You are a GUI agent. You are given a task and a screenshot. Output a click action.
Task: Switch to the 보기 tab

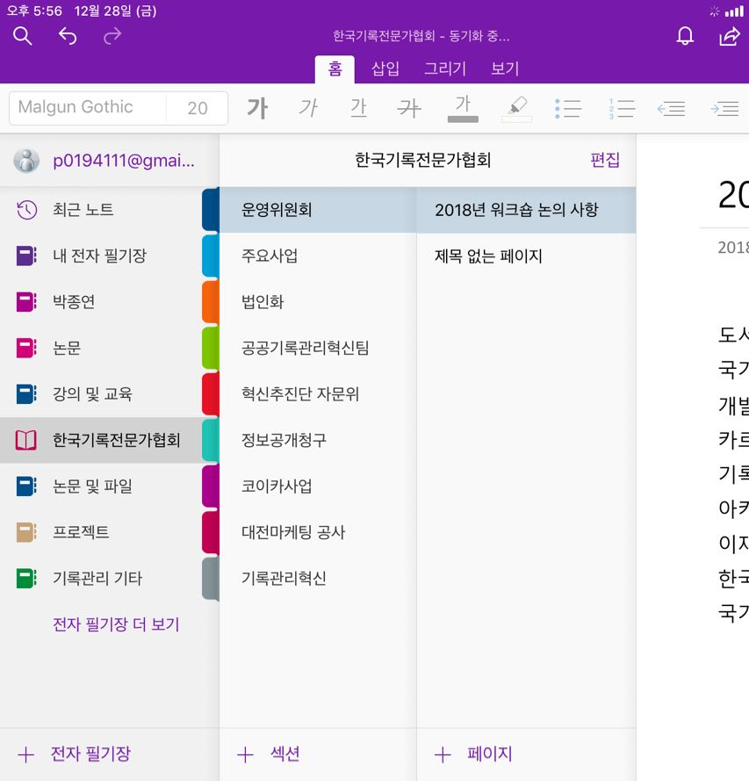tap(505, 69)
